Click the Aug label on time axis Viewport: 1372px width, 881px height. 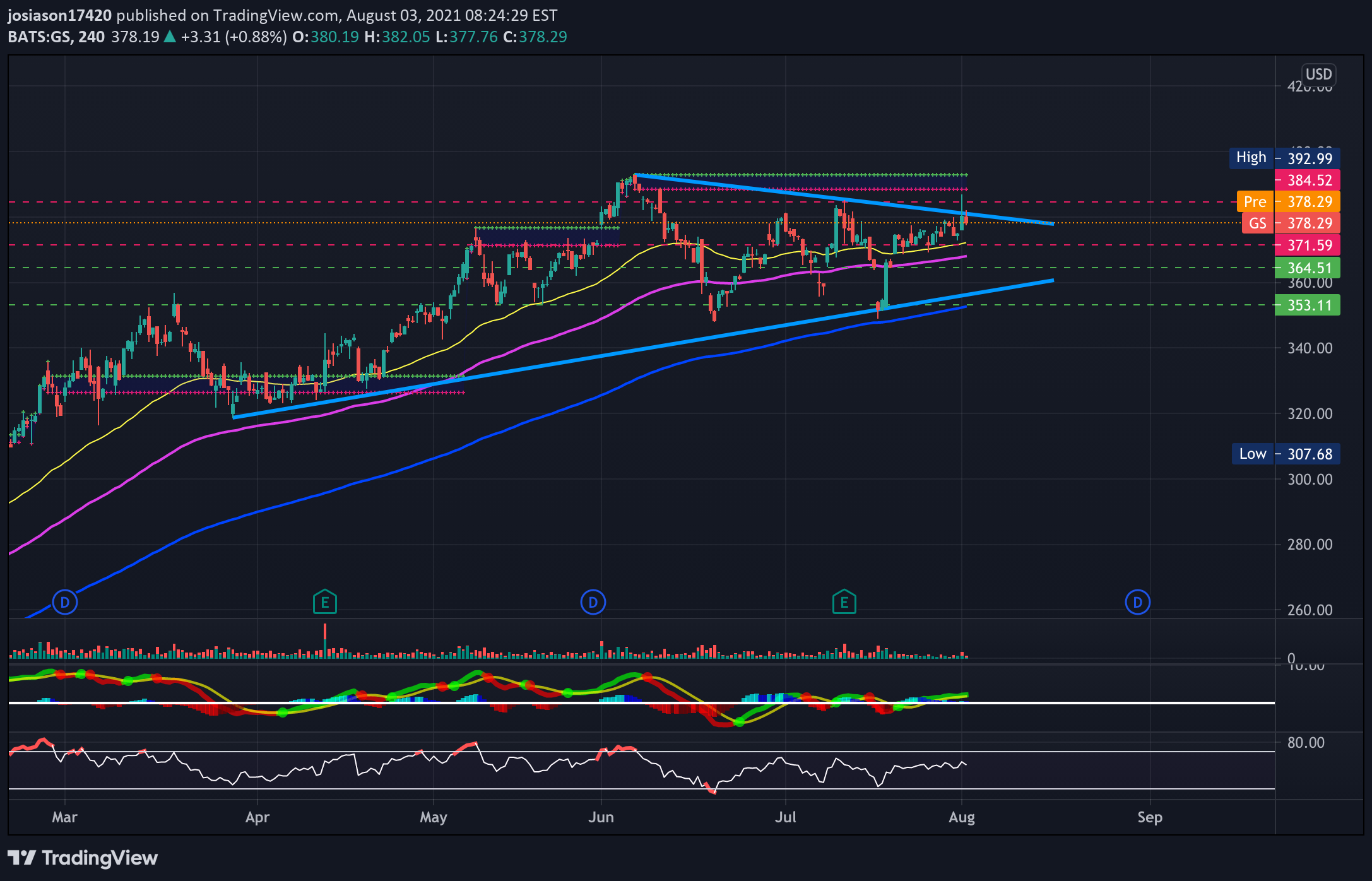(962, 817)
